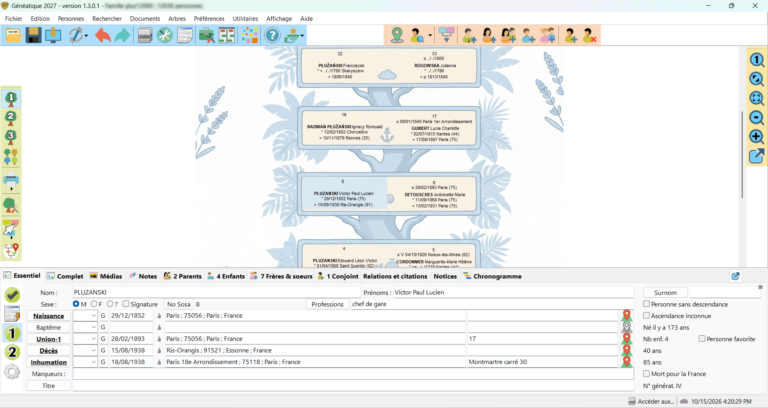Click the save floppy disk icon
Viewport: 768px width, 408px height.
point(33,35)
